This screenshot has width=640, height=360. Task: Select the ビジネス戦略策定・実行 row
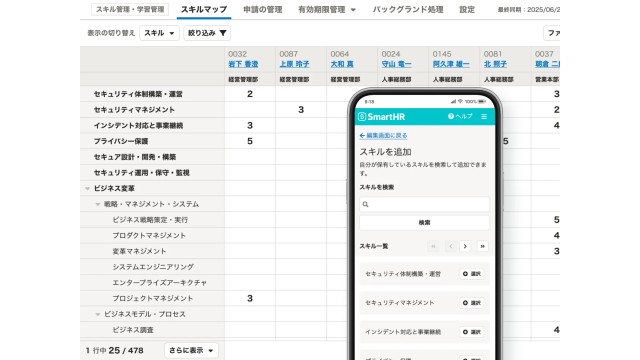(x=150, y=220)
